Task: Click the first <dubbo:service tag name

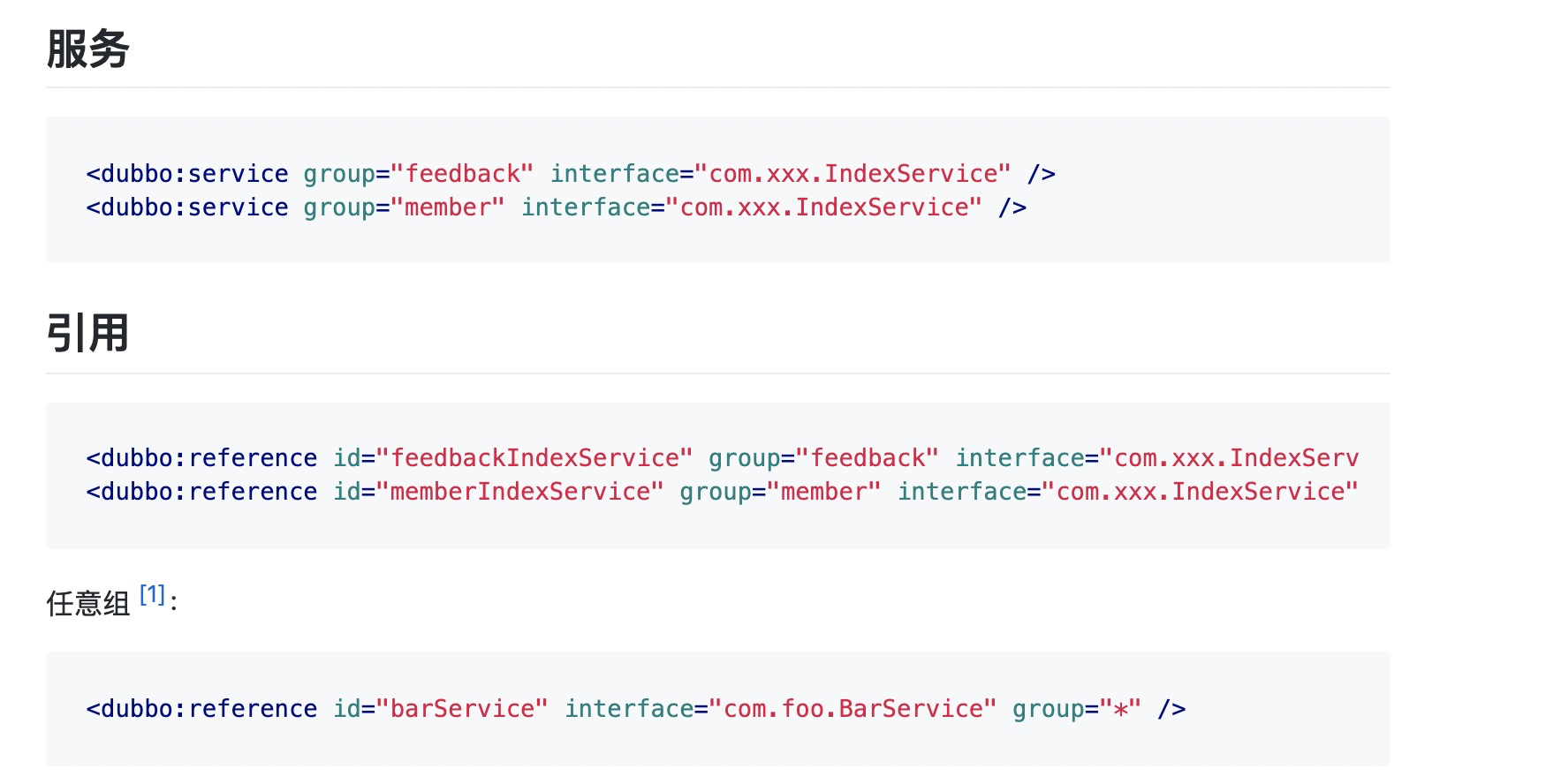Action: click(187, 174)
